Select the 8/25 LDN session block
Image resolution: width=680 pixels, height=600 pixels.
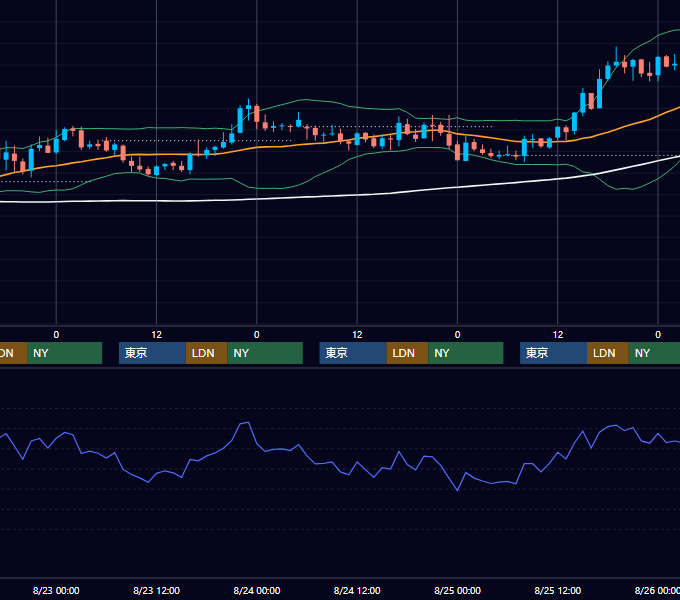click(608, 353)
